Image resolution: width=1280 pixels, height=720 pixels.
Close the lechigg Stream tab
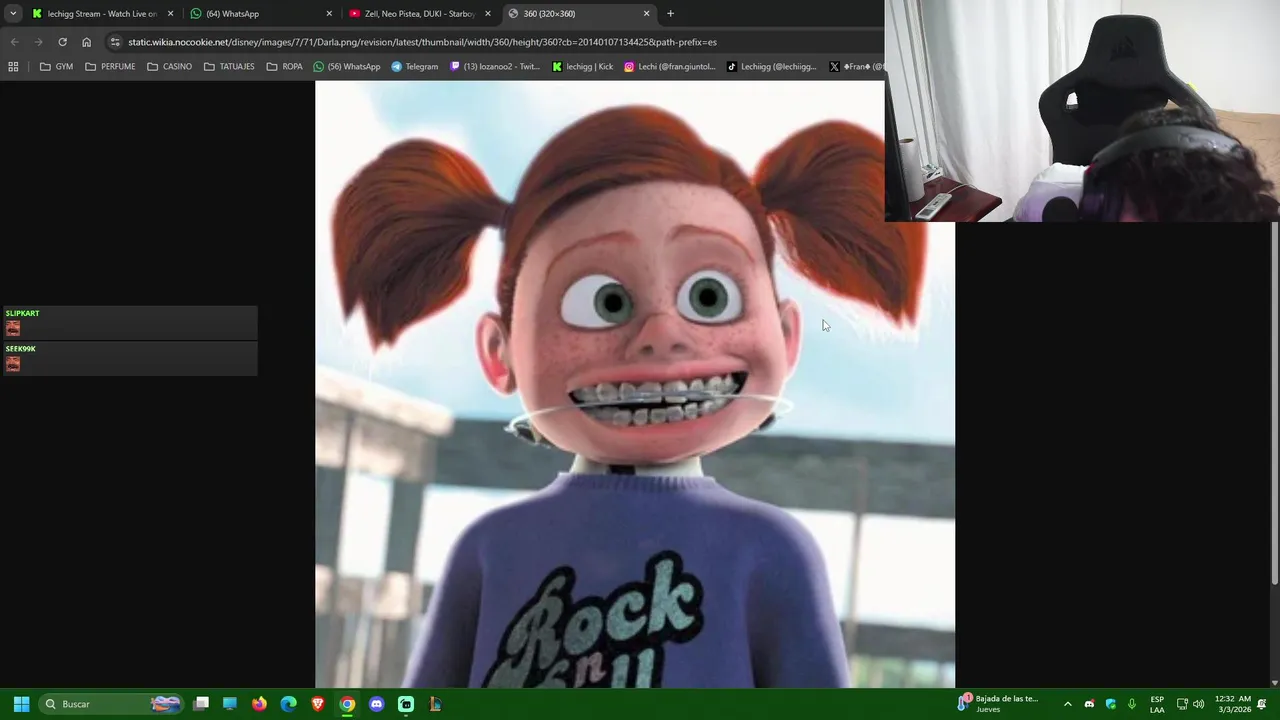click(x=171, y=14)
